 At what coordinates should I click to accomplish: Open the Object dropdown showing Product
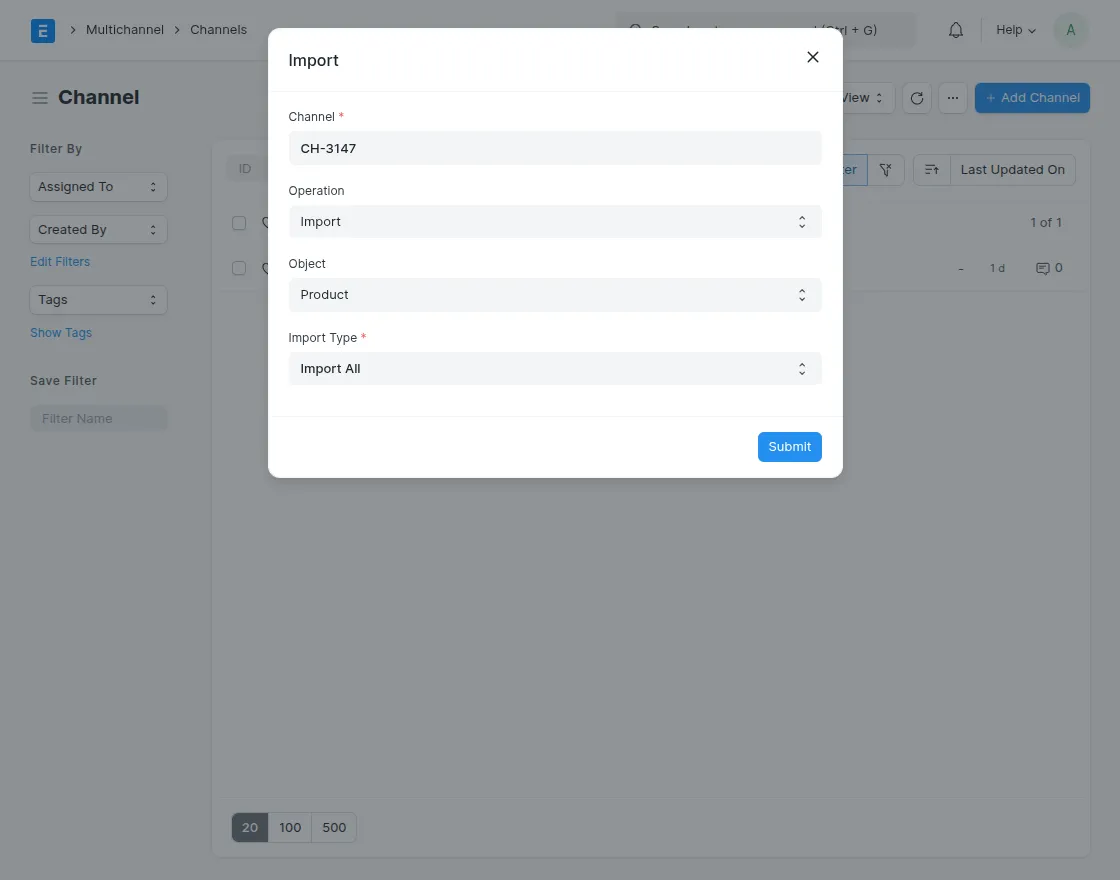554,294
